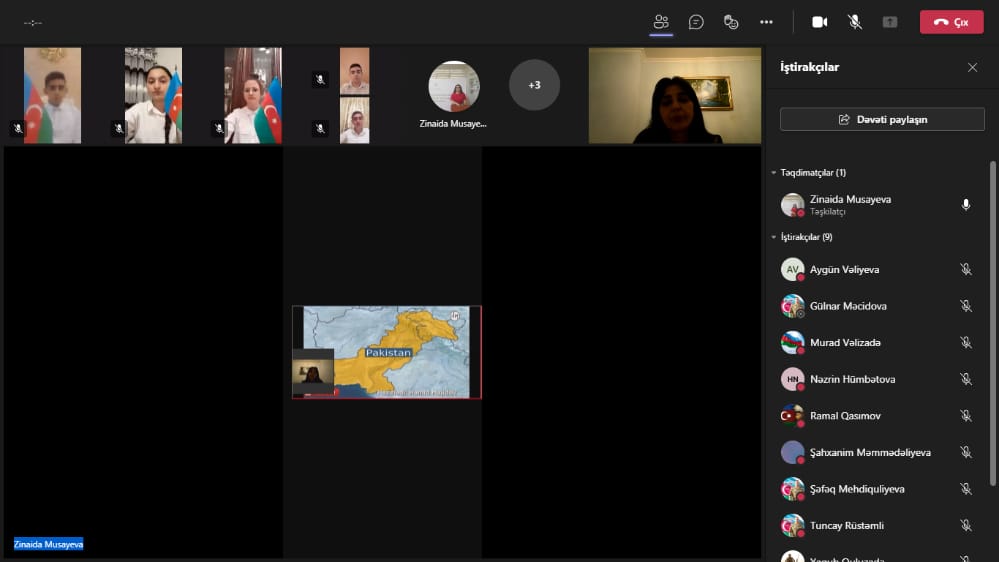The height and width of the screenshot is (562, 999).
Task: Toggle the camera on or off
Action: 819,22
